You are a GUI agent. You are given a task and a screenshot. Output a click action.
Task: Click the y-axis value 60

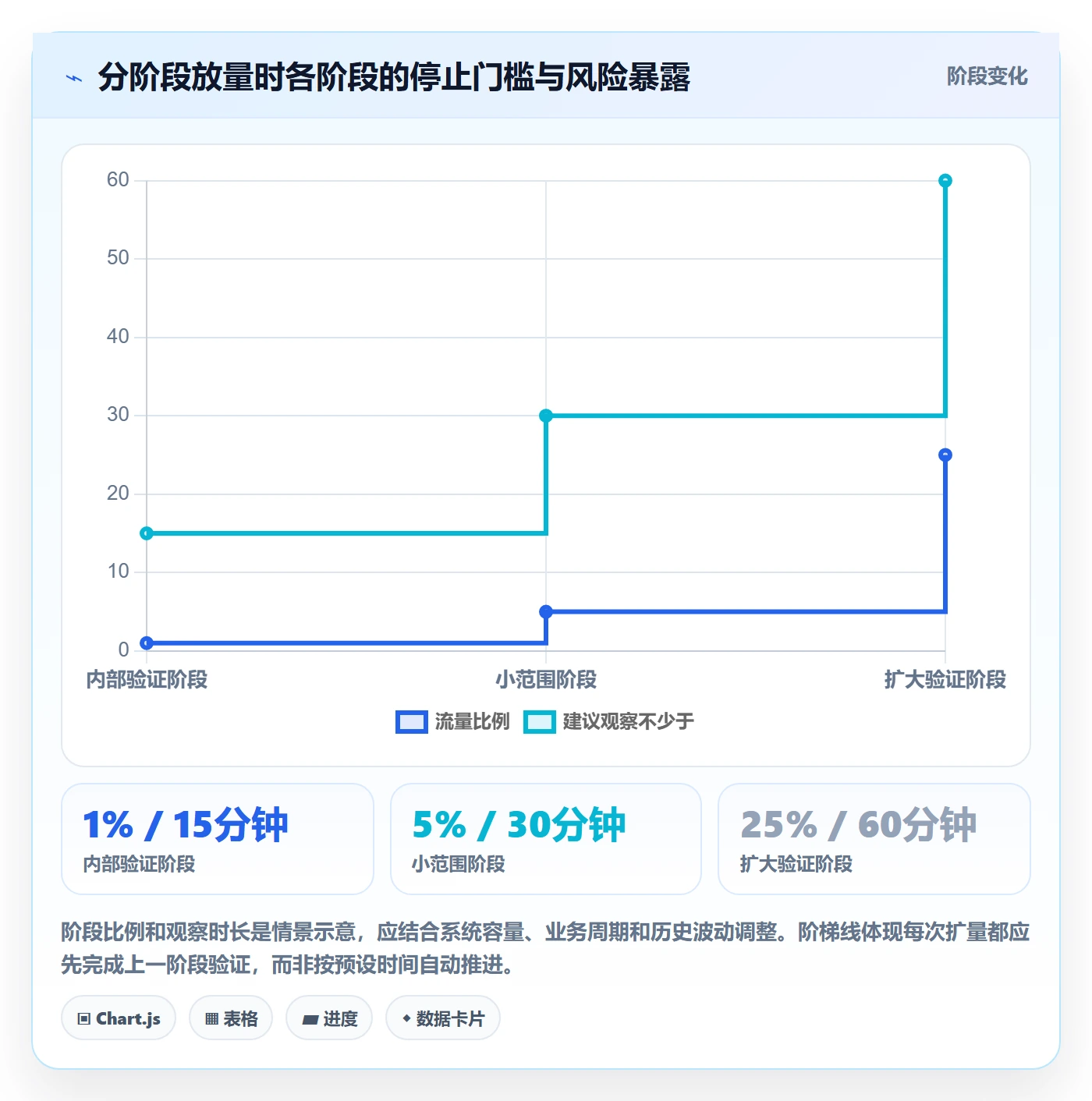118,180
